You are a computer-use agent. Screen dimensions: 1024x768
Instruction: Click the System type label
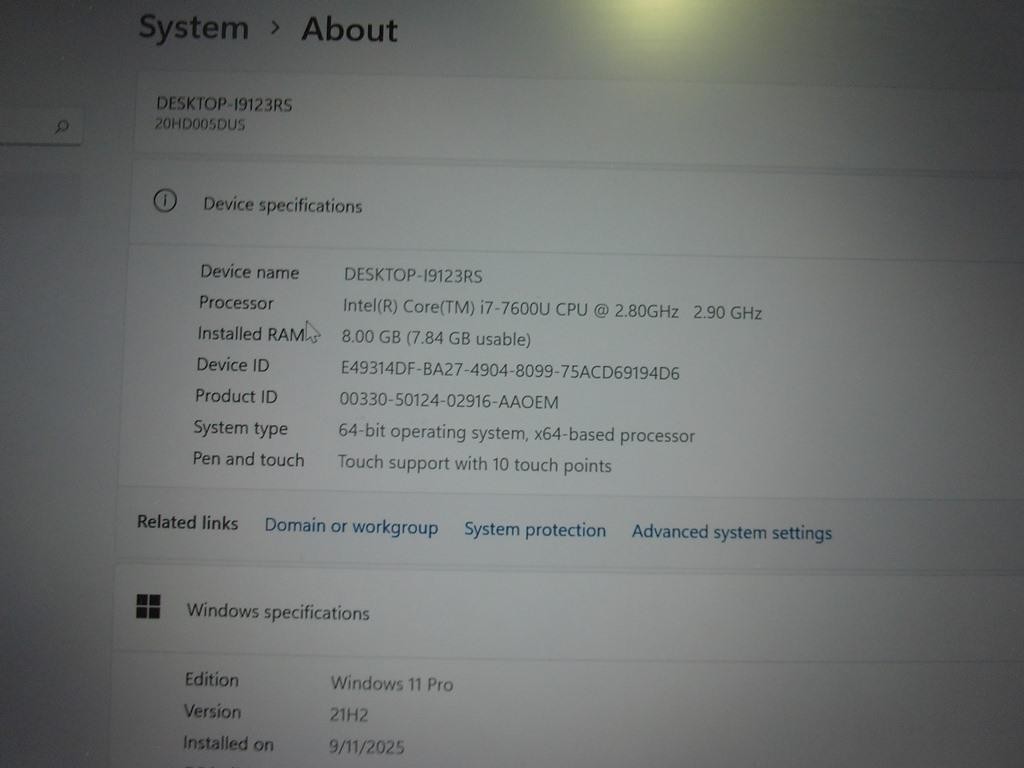click(240, 428)
